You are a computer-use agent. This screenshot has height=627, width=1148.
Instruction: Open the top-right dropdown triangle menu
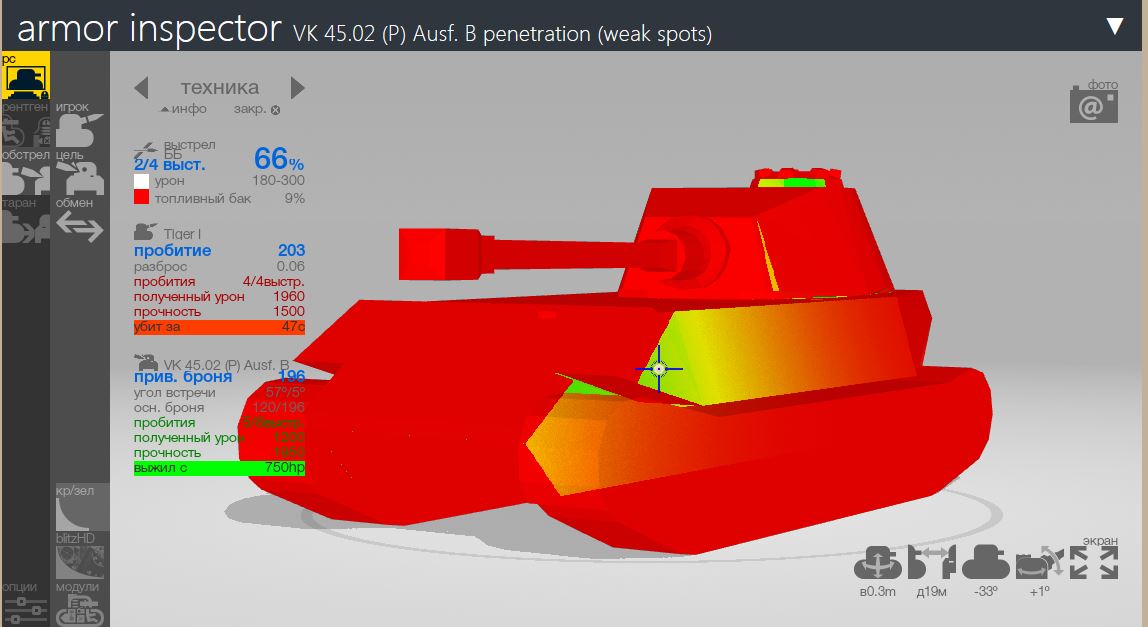(1114, 26)
